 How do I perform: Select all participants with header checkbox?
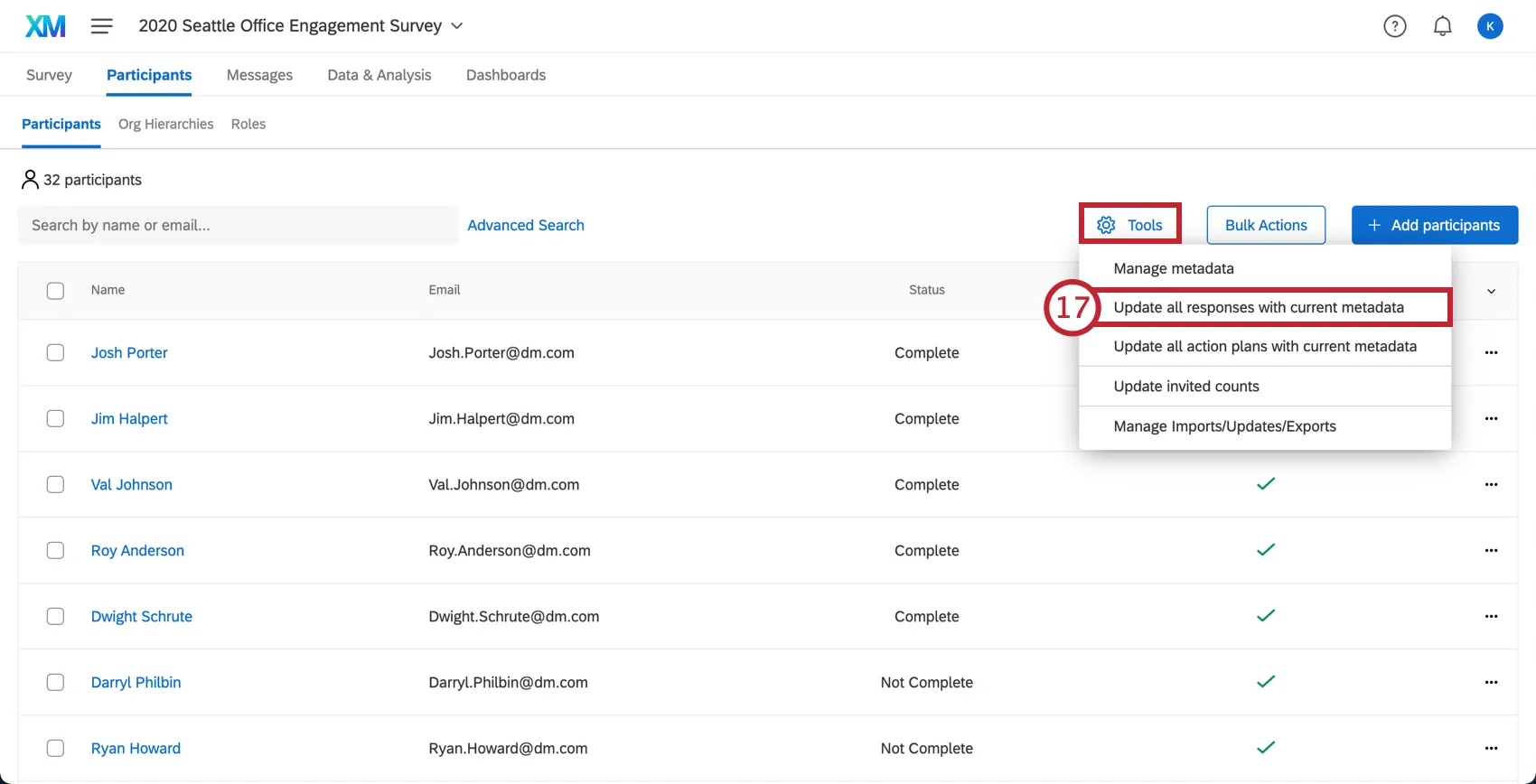click(55, 290)
